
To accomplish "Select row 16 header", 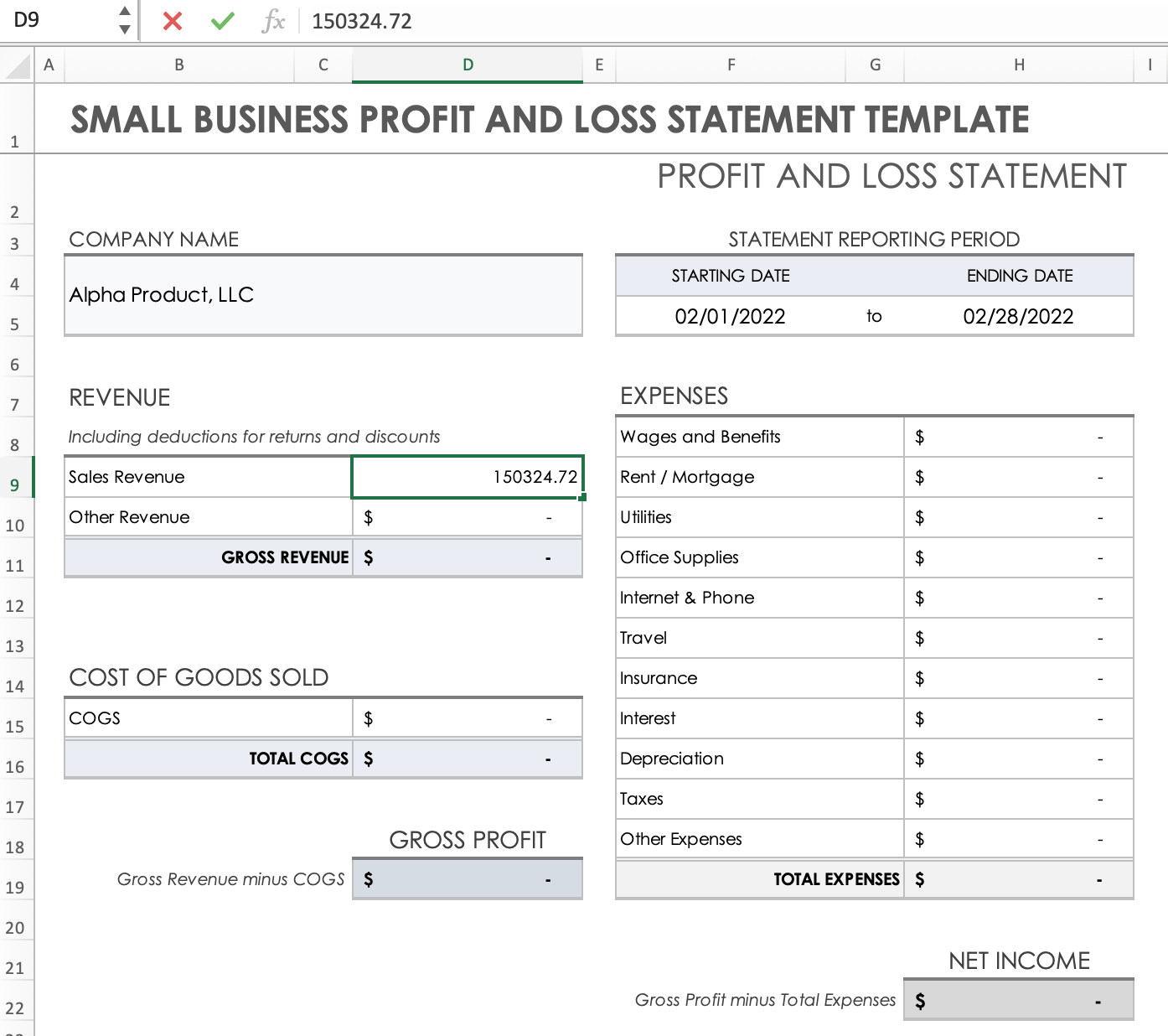I will pyautogui.click(x=15, y=766).
